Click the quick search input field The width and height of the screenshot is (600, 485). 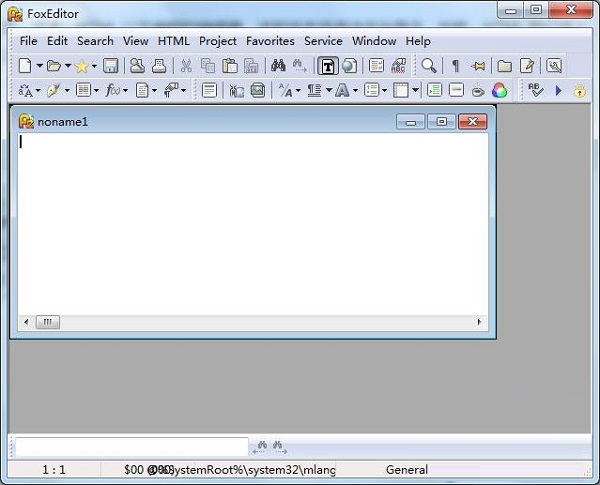[132, 447]
